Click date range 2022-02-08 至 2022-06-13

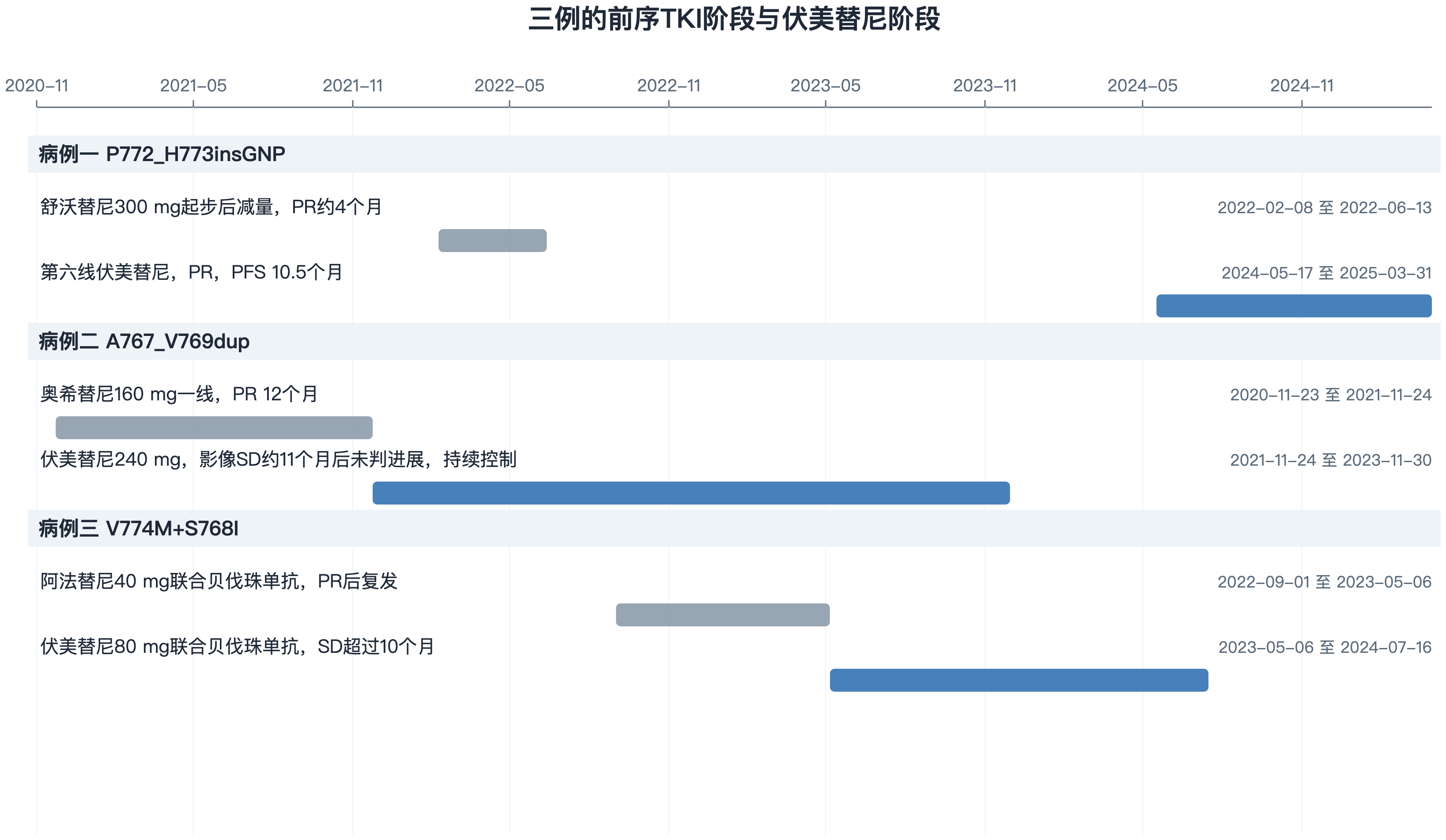1324,208
